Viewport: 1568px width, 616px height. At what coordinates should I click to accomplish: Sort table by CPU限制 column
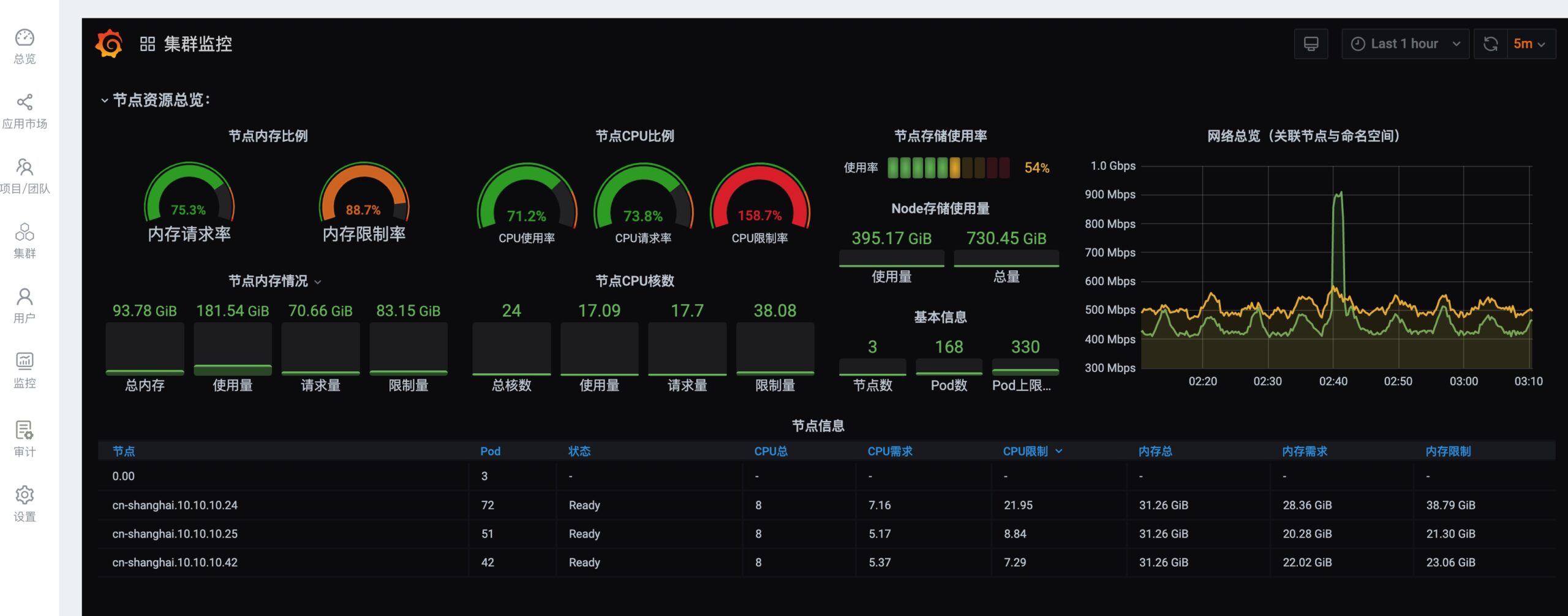pos(1032,451)
